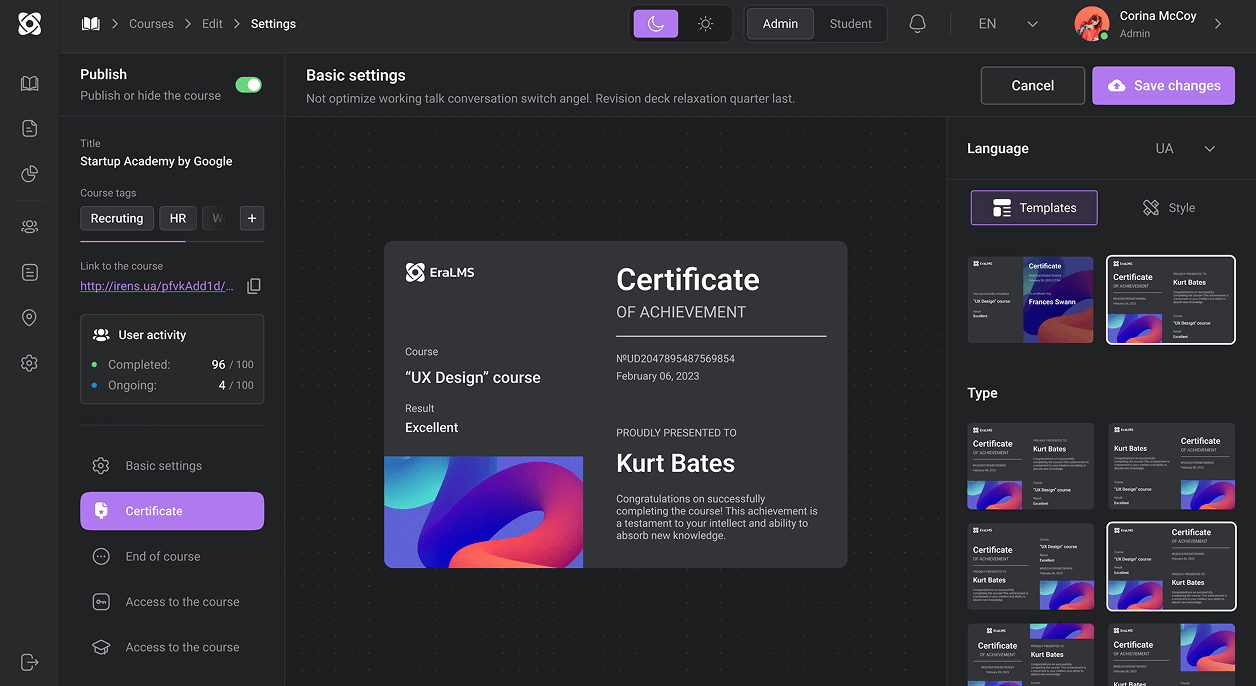This screenshot has width=1256, height=686.
Task: Open the settings gear icon in the sidebar
Action: pos(29,363)
